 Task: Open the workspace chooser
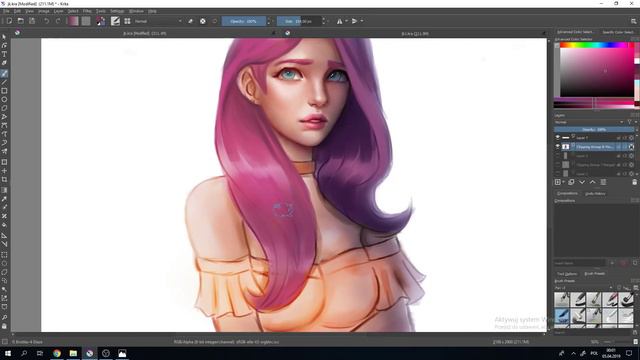(633, 21)
